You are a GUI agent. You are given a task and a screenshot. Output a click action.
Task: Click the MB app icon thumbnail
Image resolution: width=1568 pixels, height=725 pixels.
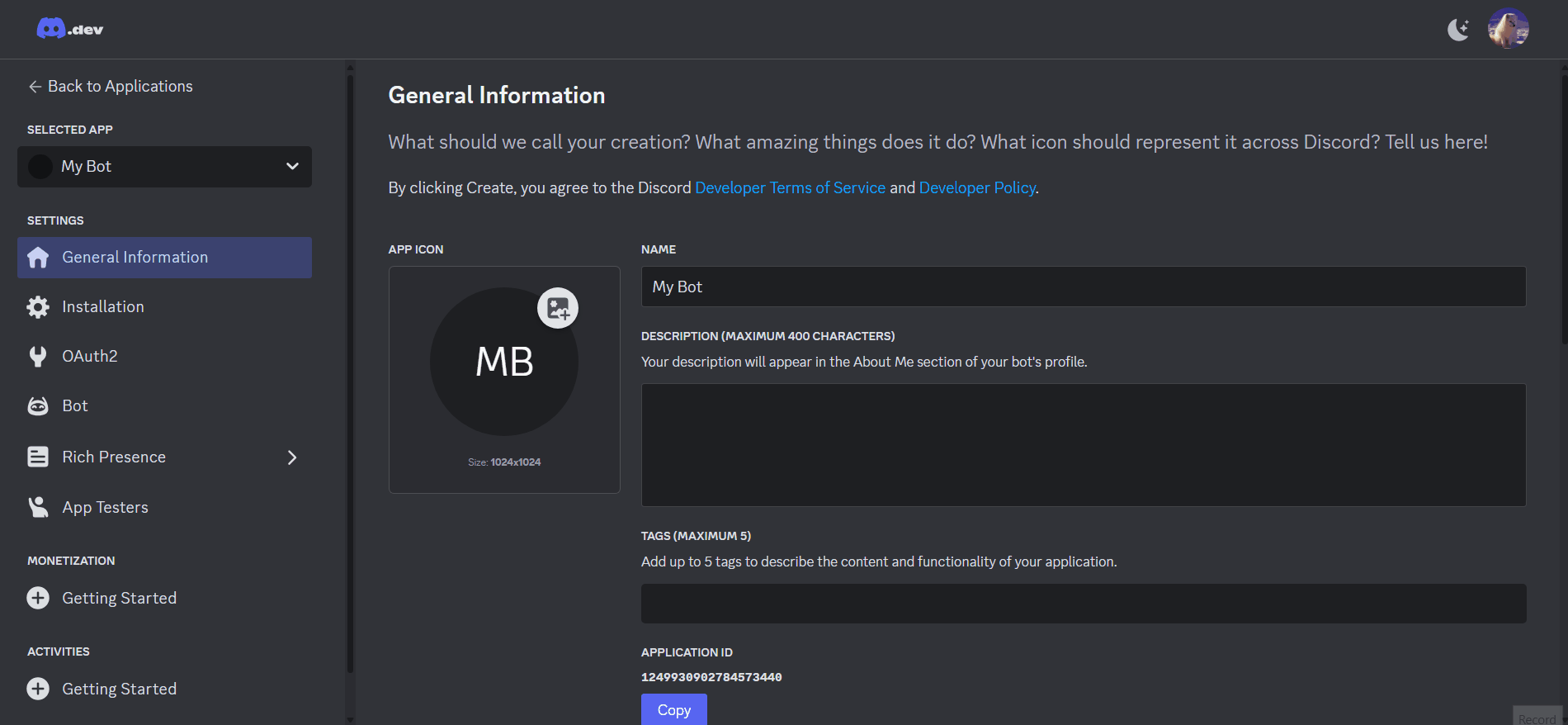pyautogui.click(x=503, y=363)
